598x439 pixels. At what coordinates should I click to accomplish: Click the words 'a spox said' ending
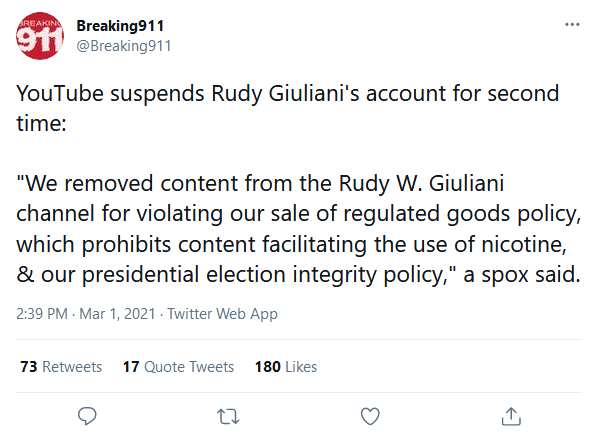pos(521,275)
